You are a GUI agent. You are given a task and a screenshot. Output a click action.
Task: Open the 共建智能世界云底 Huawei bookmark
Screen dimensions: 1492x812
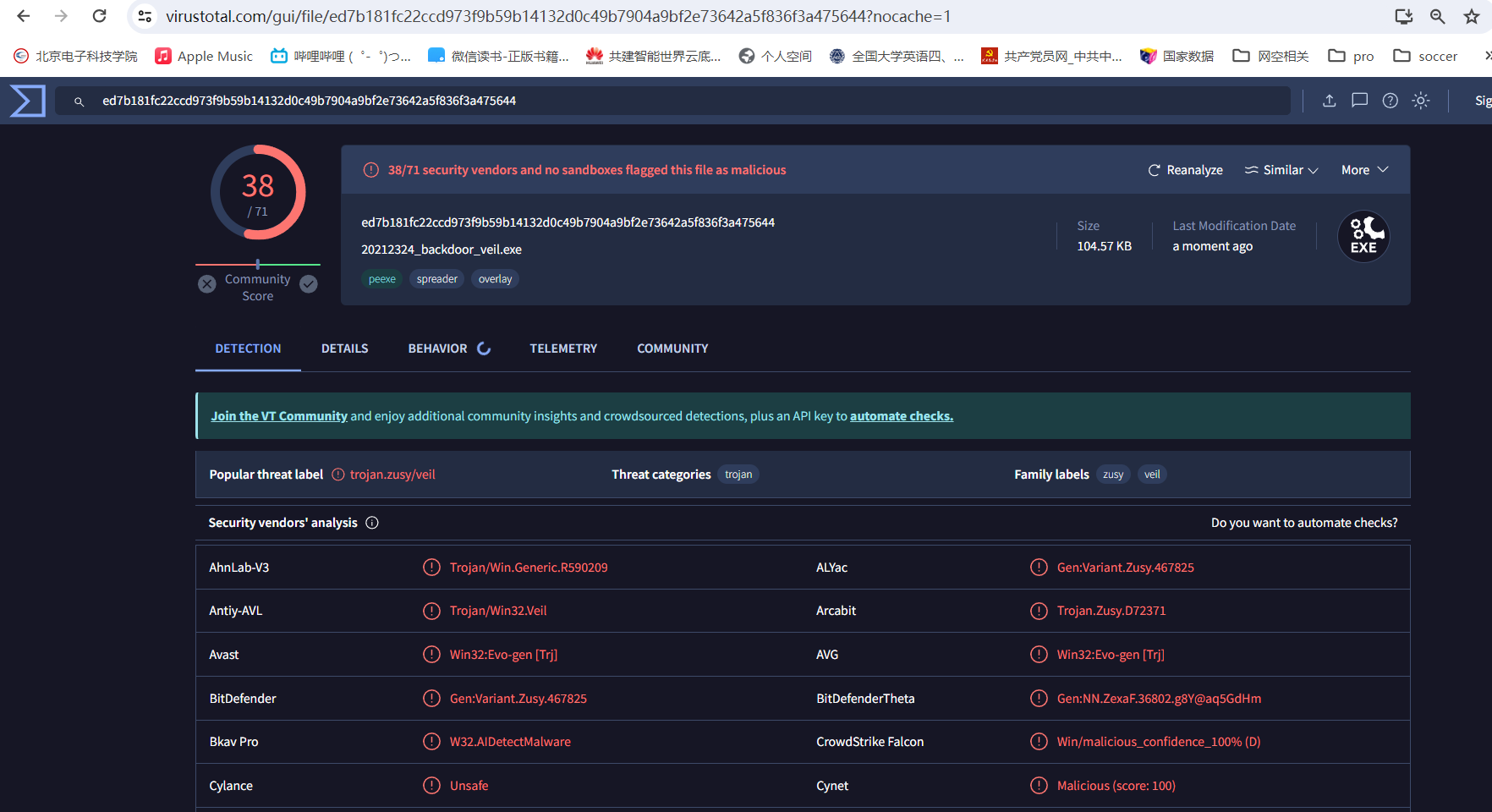tap(653, 56)
